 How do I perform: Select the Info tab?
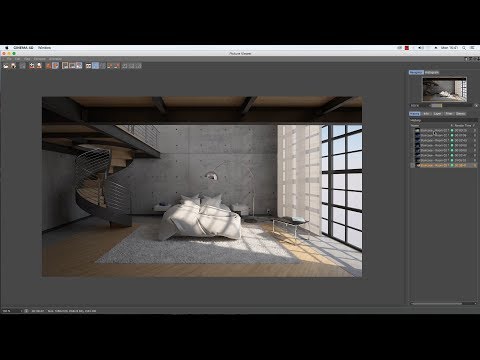coord(426,114)
